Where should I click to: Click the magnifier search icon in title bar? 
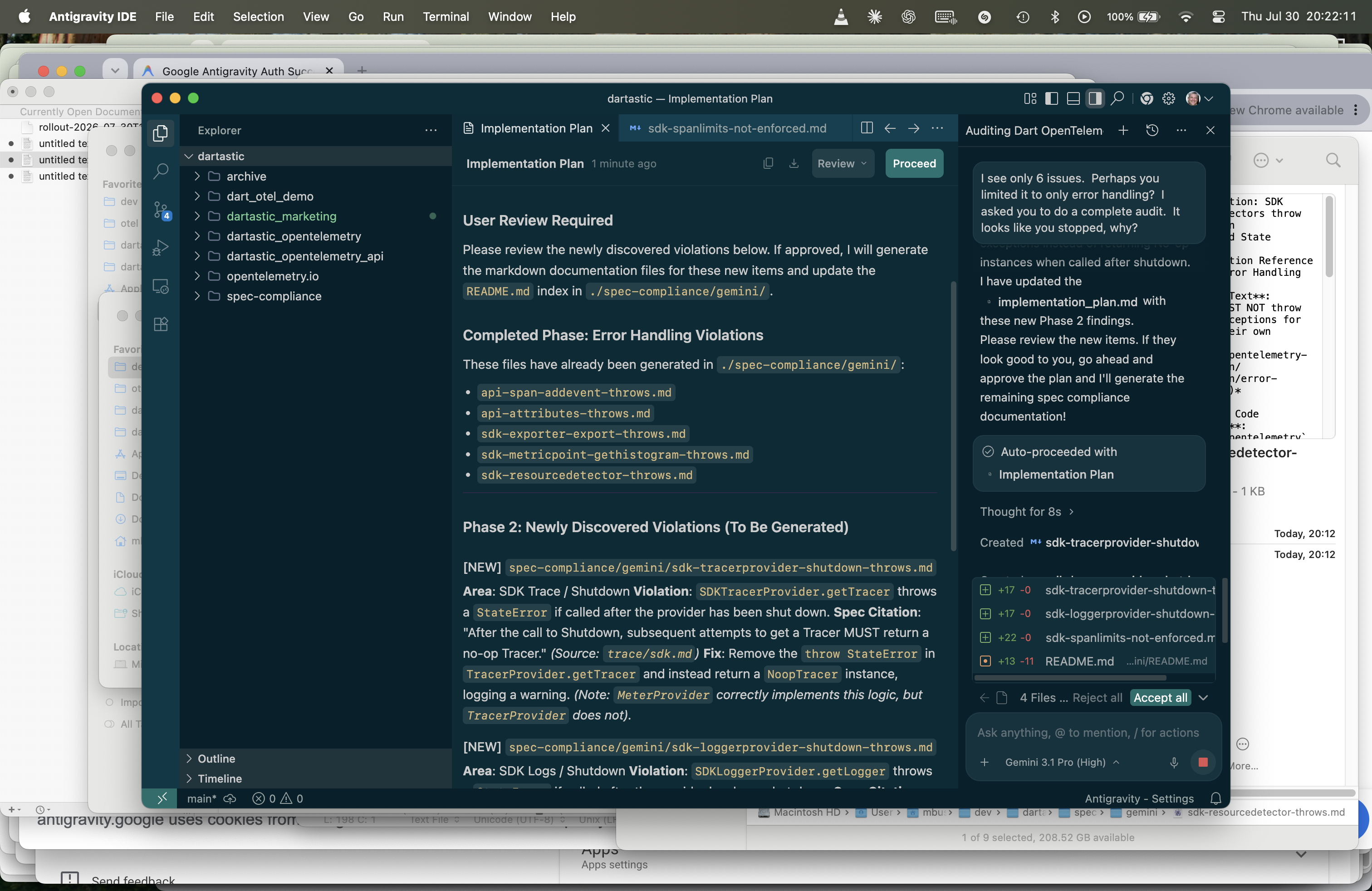pos(1117,98)
